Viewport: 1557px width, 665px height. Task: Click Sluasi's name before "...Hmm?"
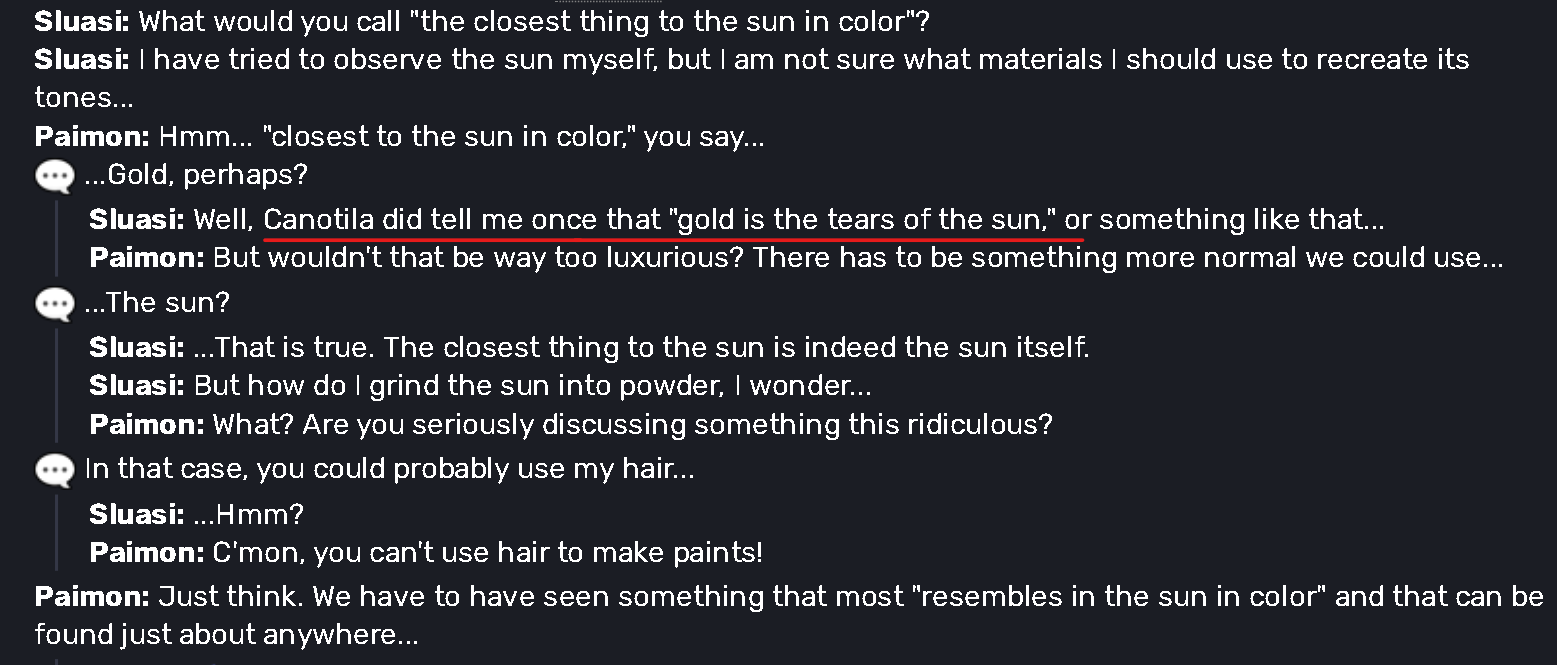click(x=137, y=514)
